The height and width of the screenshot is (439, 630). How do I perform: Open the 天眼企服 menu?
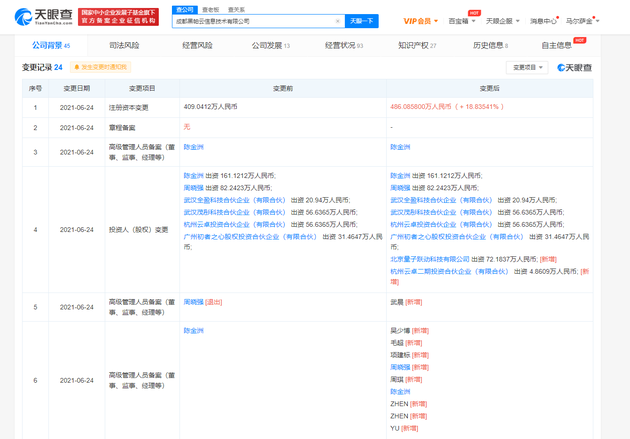click(x=501, y=21)
